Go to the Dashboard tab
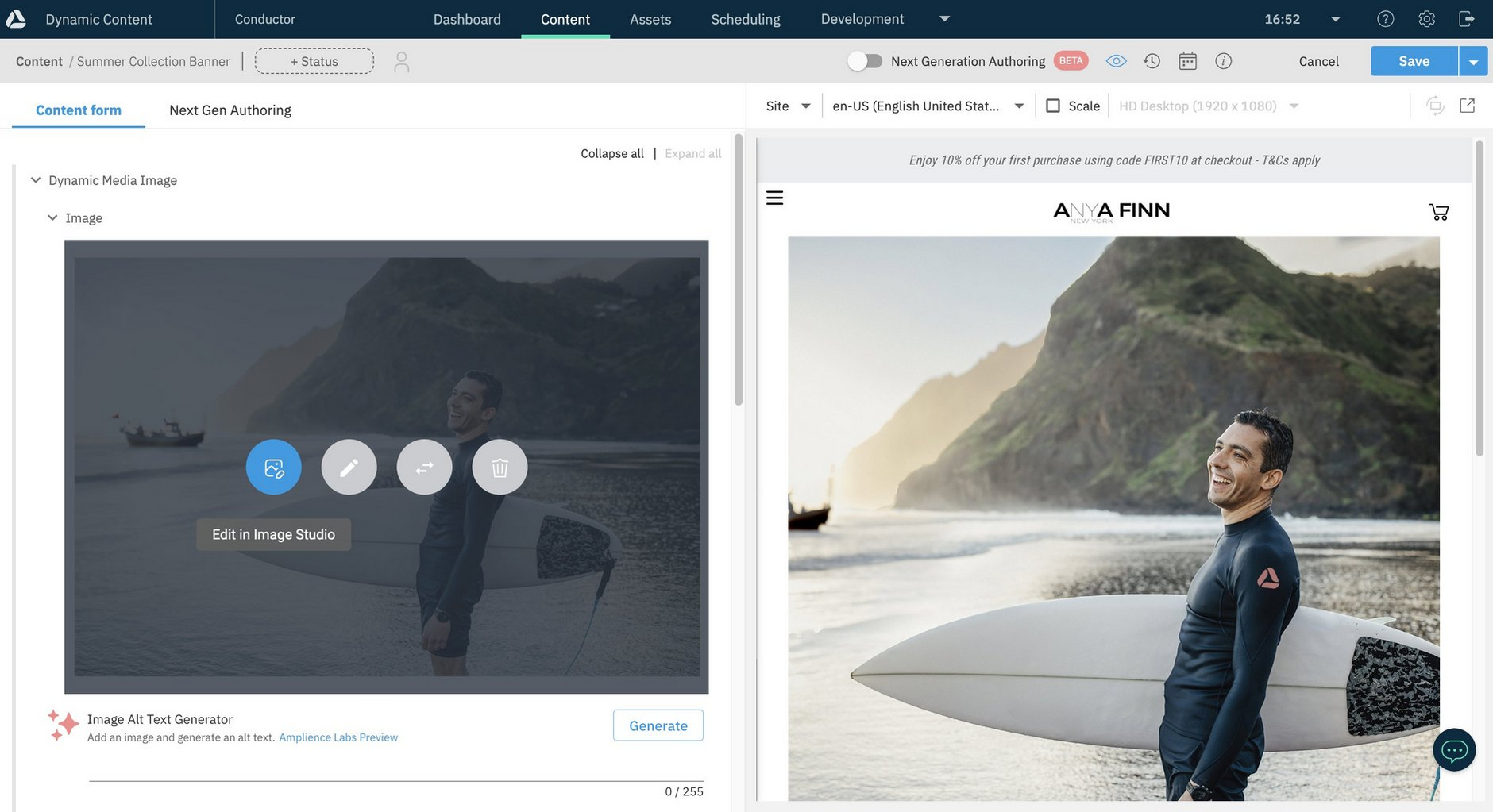This screenshot has width=1493, height=812. (x=467, y=19)
